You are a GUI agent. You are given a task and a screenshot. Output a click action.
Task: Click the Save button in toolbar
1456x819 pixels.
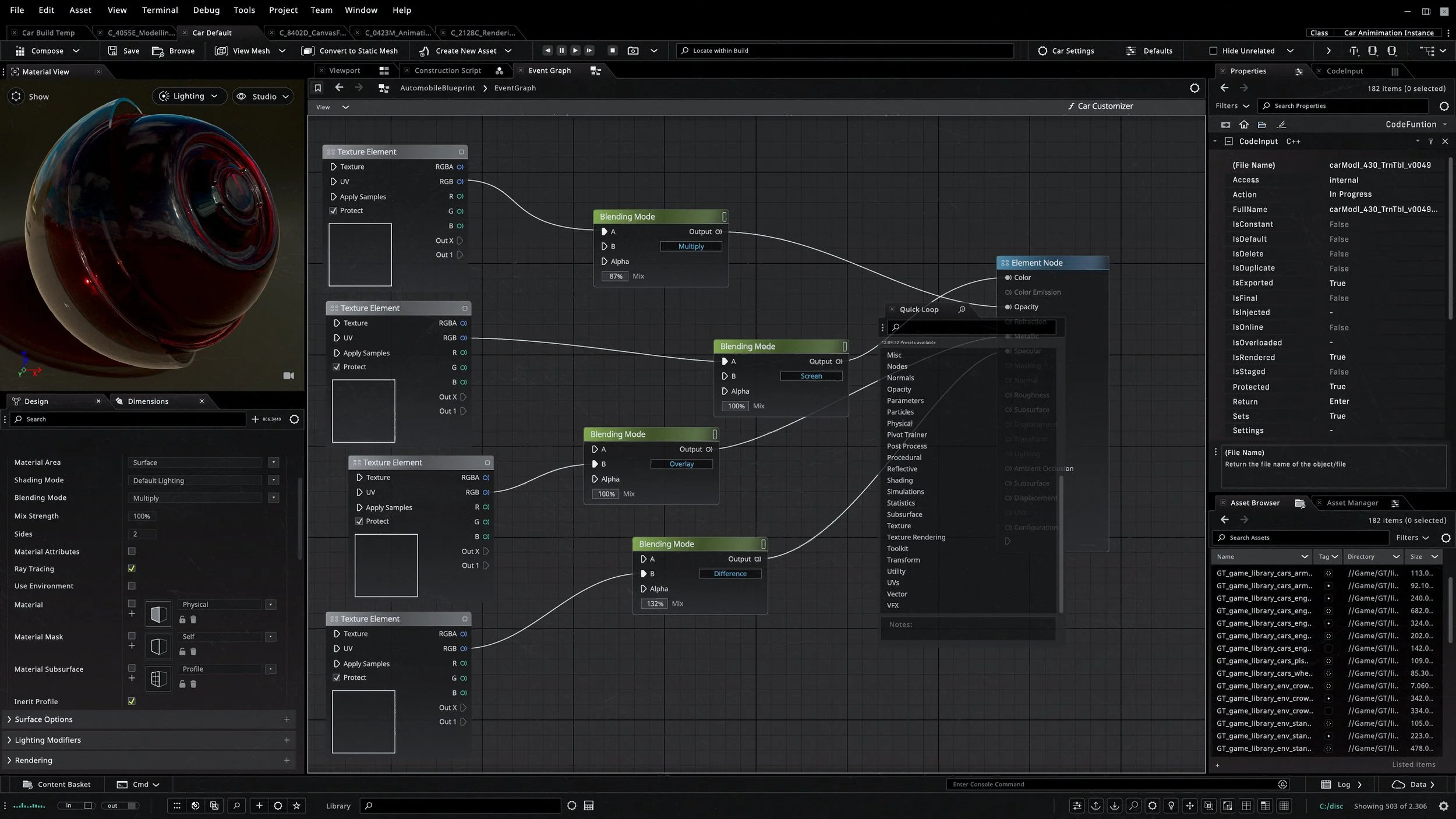123,51
